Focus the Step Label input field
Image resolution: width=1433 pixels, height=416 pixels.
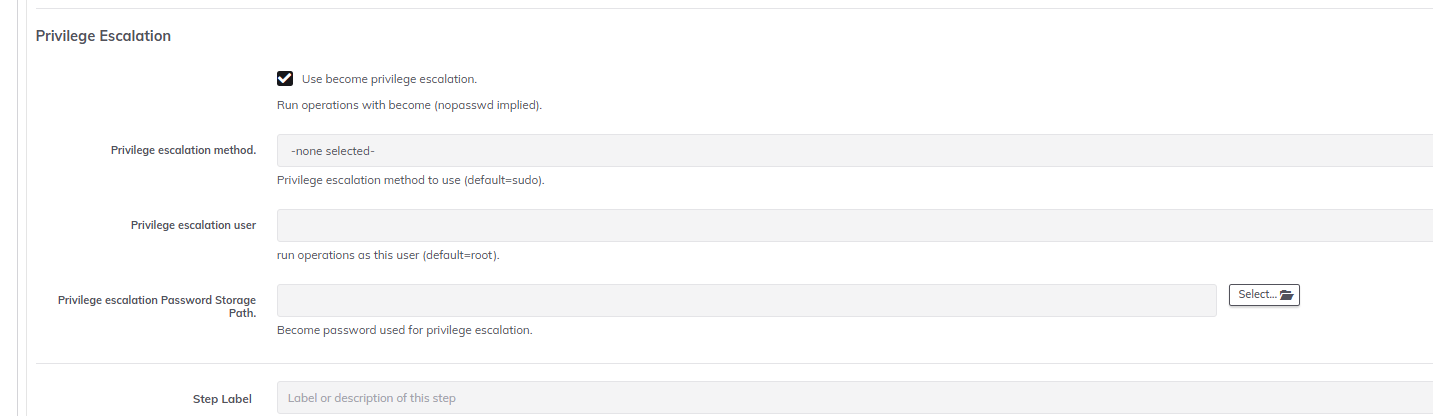point(855,398)
